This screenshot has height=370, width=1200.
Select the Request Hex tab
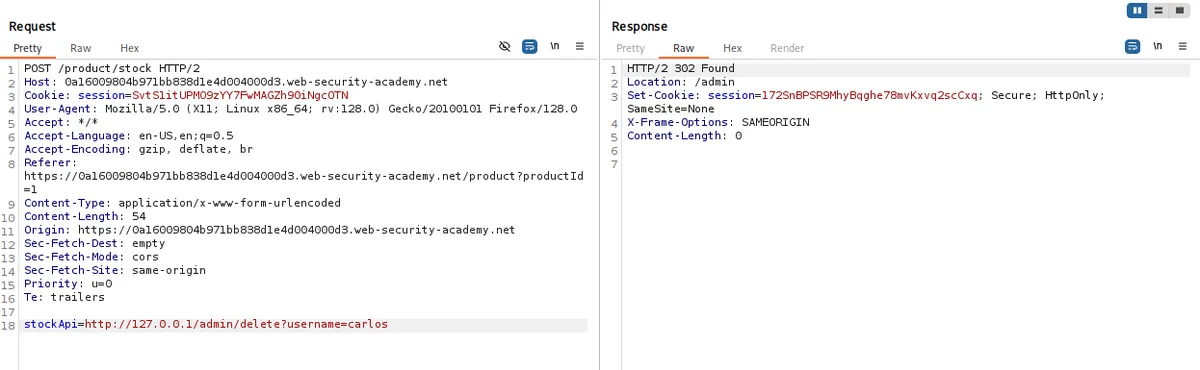coord(130,48)
